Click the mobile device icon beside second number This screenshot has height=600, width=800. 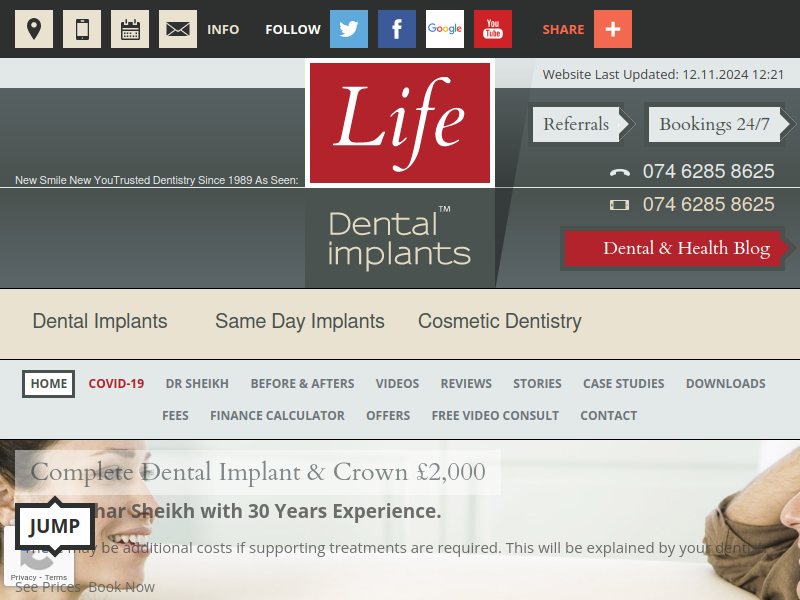(619, 205)
